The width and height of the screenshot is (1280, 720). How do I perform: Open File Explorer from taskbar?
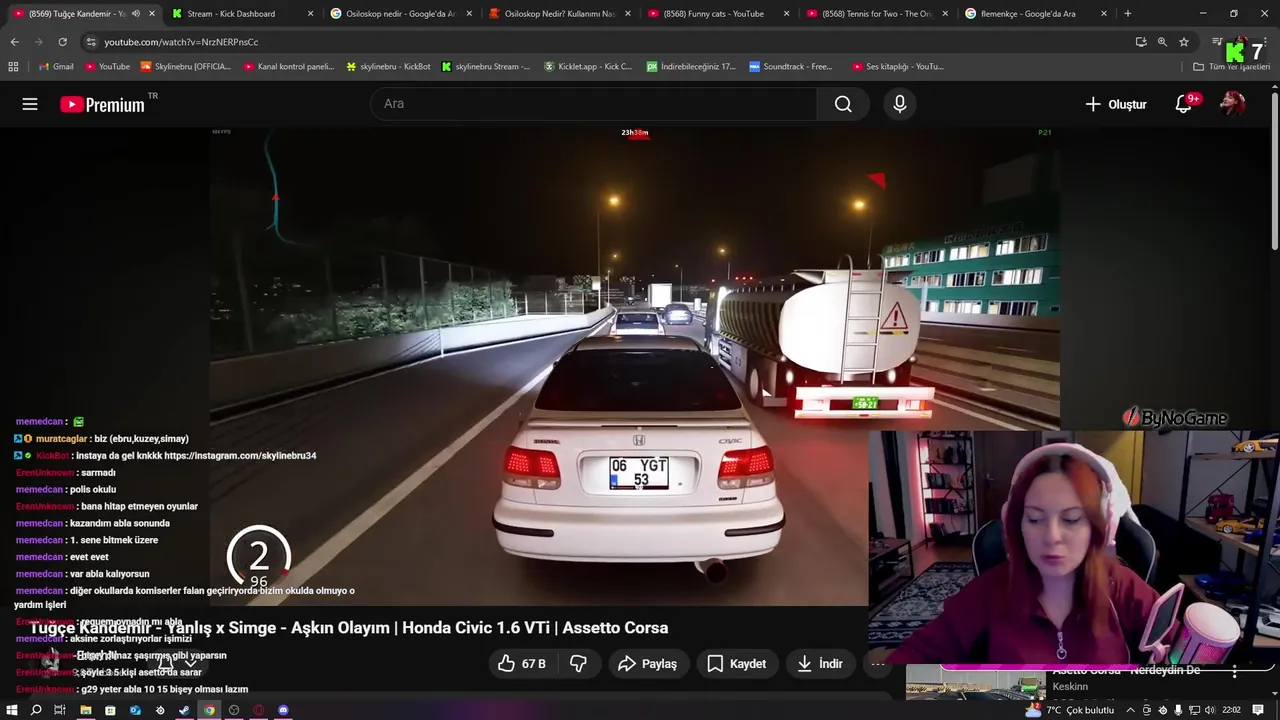[x=86, y=710]
